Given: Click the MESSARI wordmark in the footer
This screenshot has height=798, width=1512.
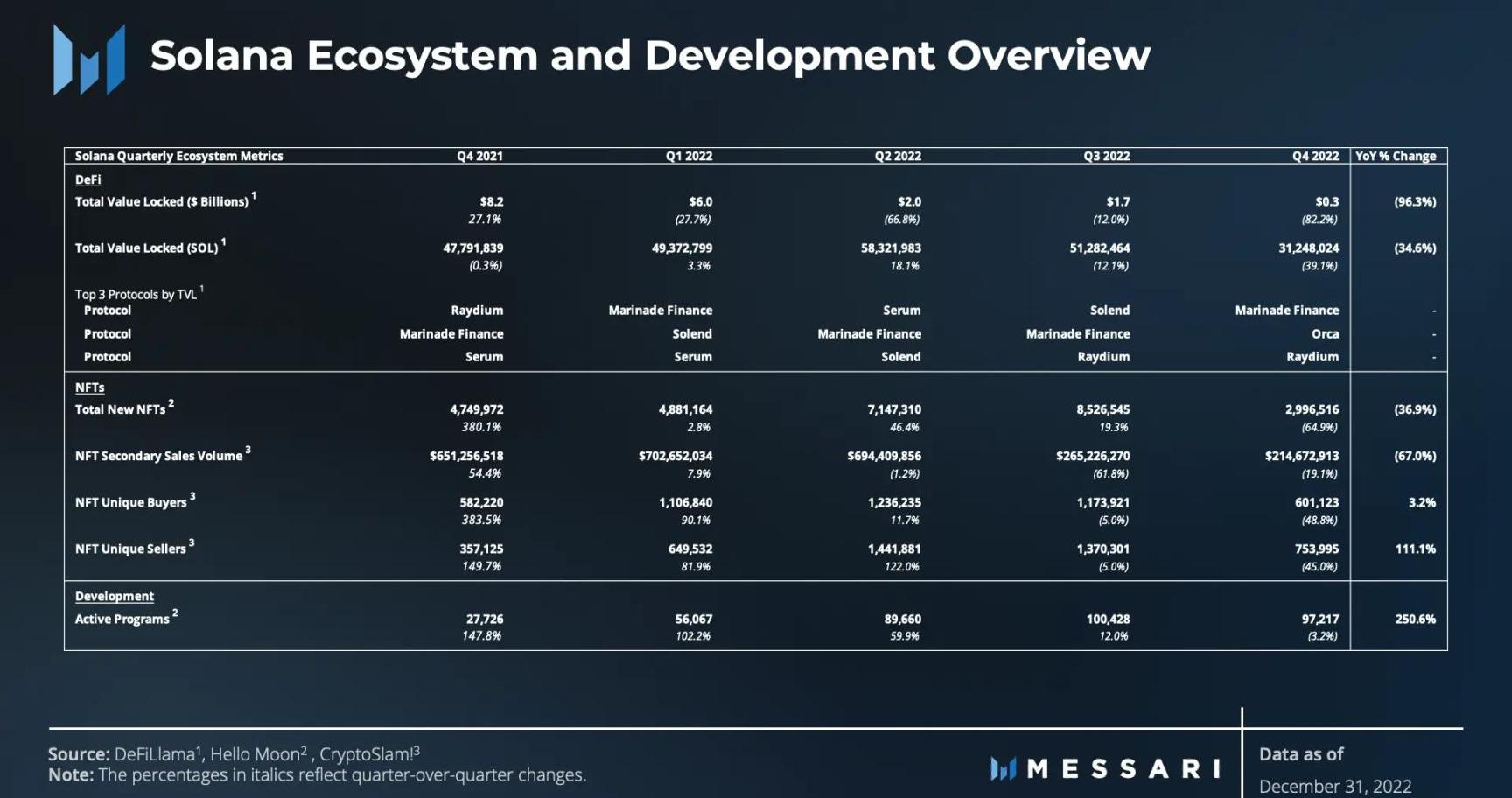Looking at the screenshot, I should point(1124,768).
